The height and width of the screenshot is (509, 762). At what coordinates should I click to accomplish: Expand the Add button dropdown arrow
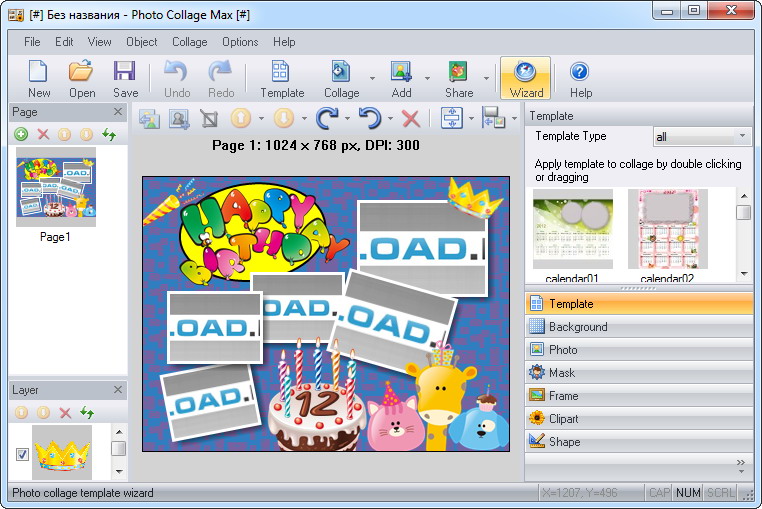pos(427,78)
